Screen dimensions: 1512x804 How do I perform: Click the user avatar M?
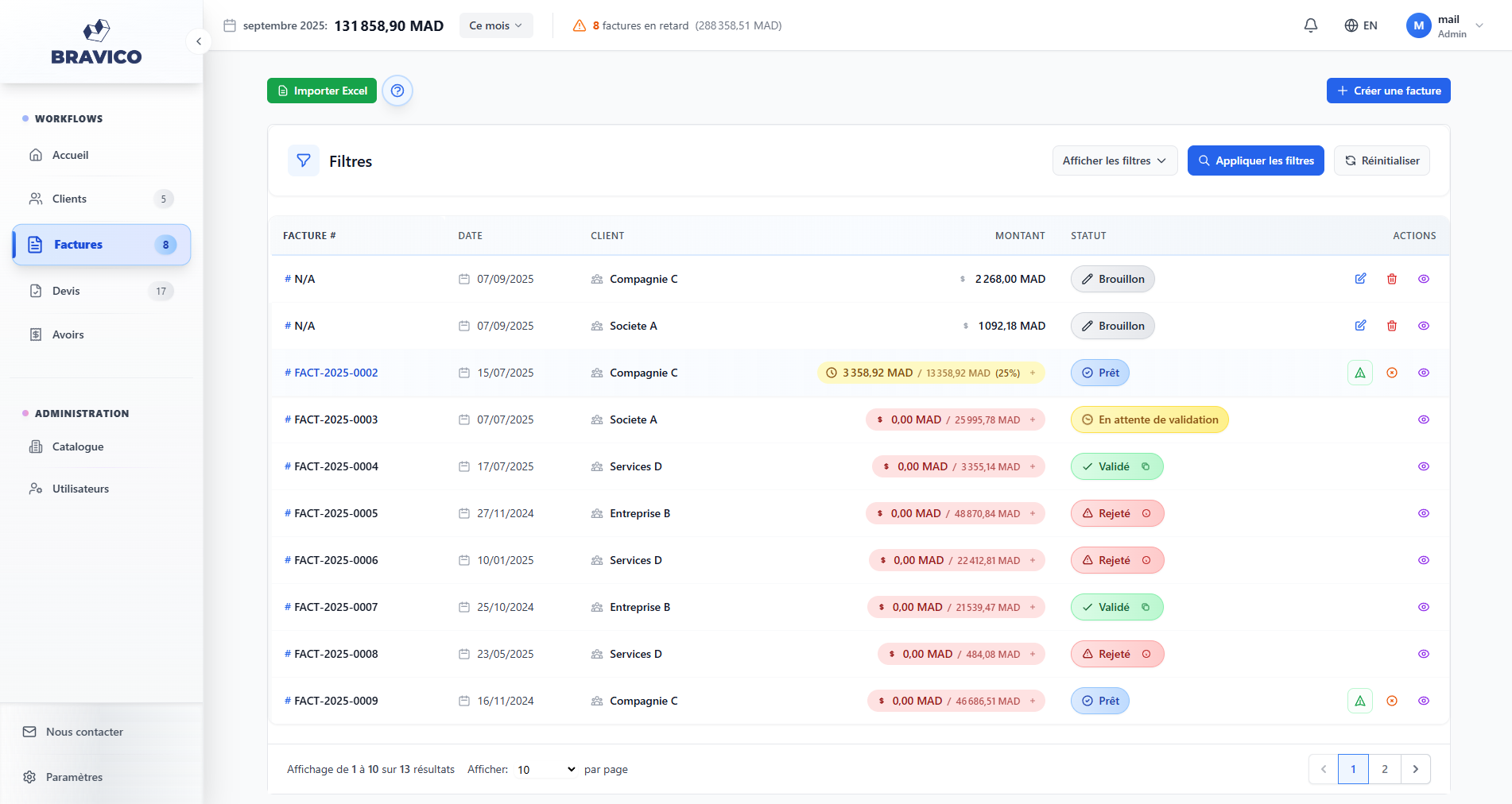coord(1419,25)
